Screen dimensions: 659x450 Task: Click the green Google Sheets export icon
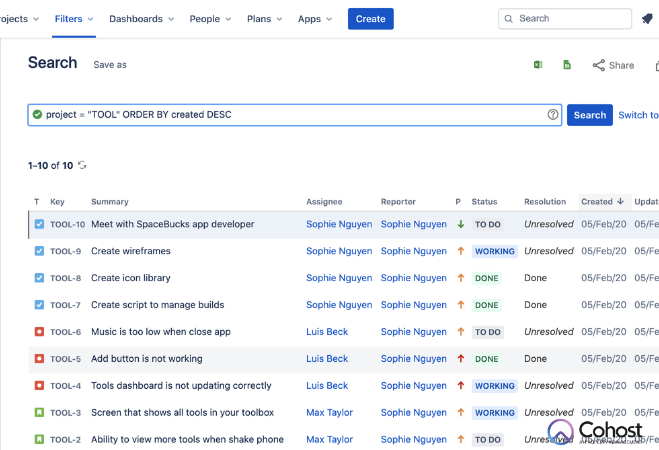coord(567,65)
